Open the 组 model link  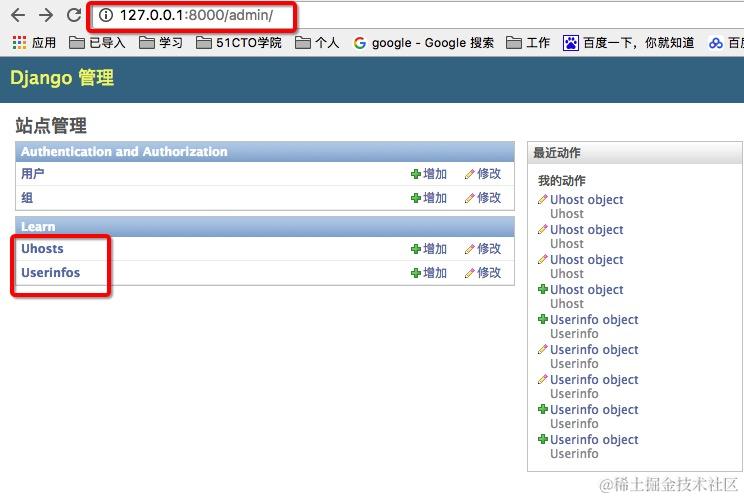[27, 198]
